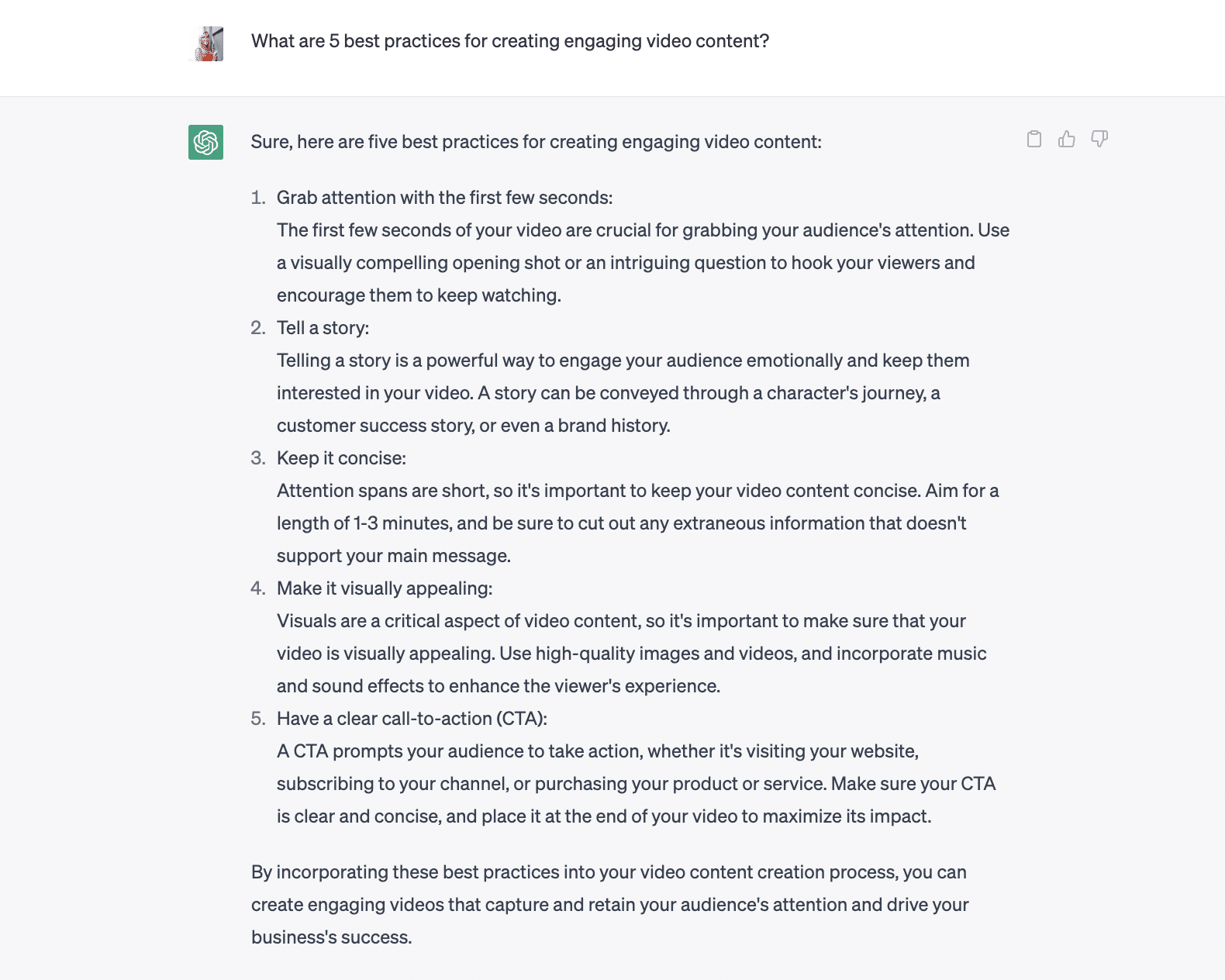Click the numbered item '5.' in the list

point(257,719)
